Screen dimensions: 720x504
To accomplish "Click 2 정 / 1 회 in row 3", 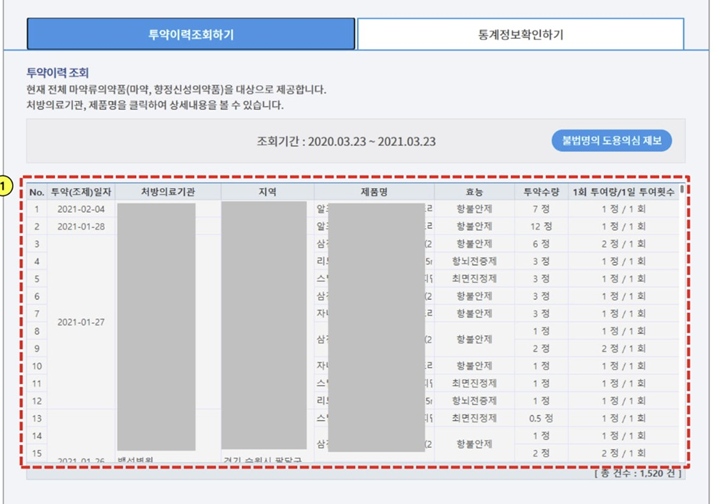I will point(624,244).
